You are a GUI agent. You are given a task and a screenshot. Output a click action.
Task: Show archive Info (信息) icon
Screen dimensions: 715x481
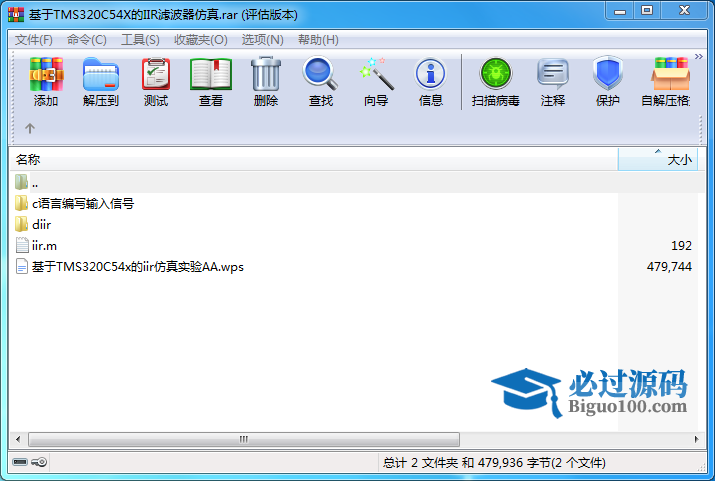(x=430, y=82)
